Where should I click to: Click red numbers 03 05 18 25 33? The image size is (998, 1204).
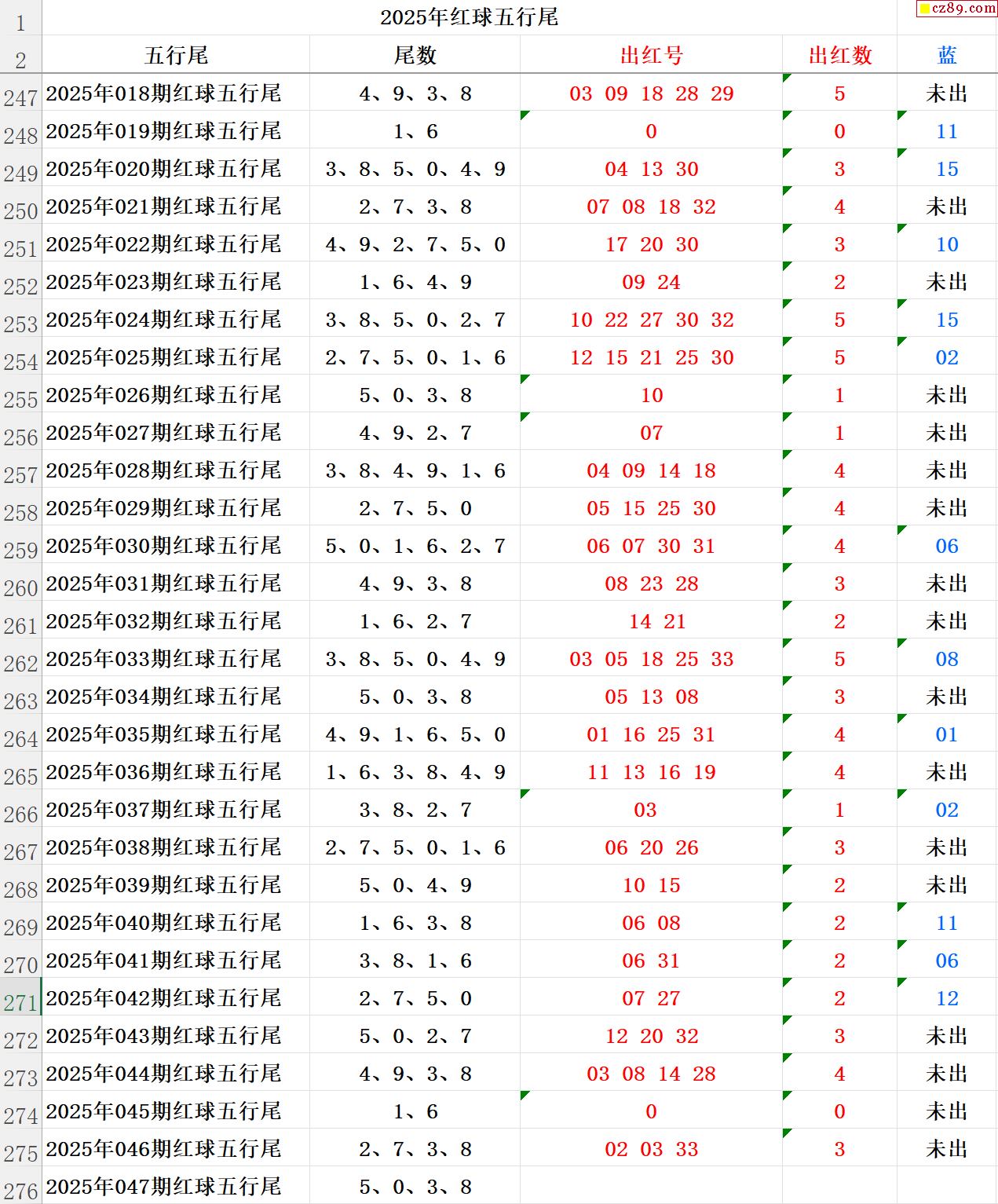click(651, 659)
